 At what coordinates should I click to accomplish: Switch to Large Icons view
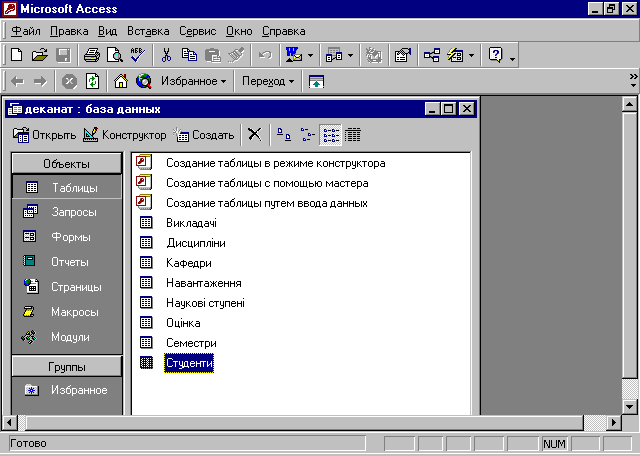(x=284, y=134)
